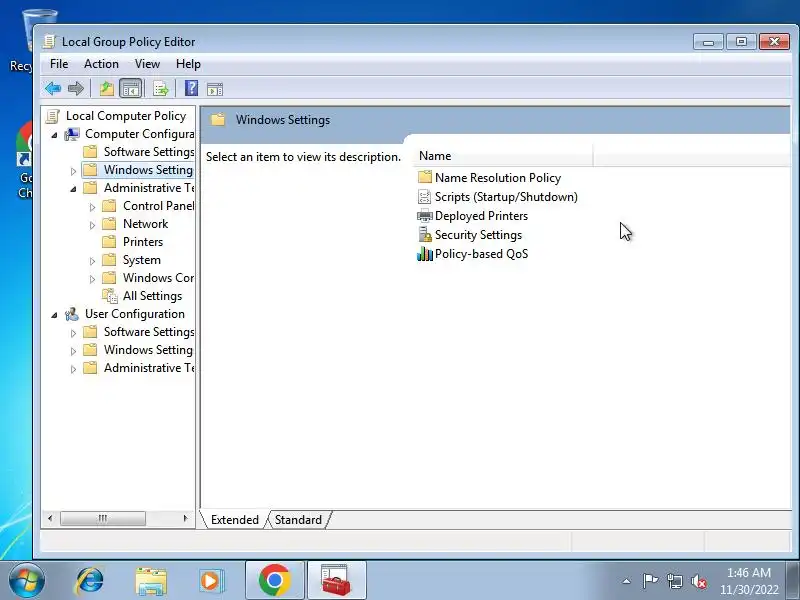
Task: Launch Internet Explorer from taskbar
Action: [90, 581]
